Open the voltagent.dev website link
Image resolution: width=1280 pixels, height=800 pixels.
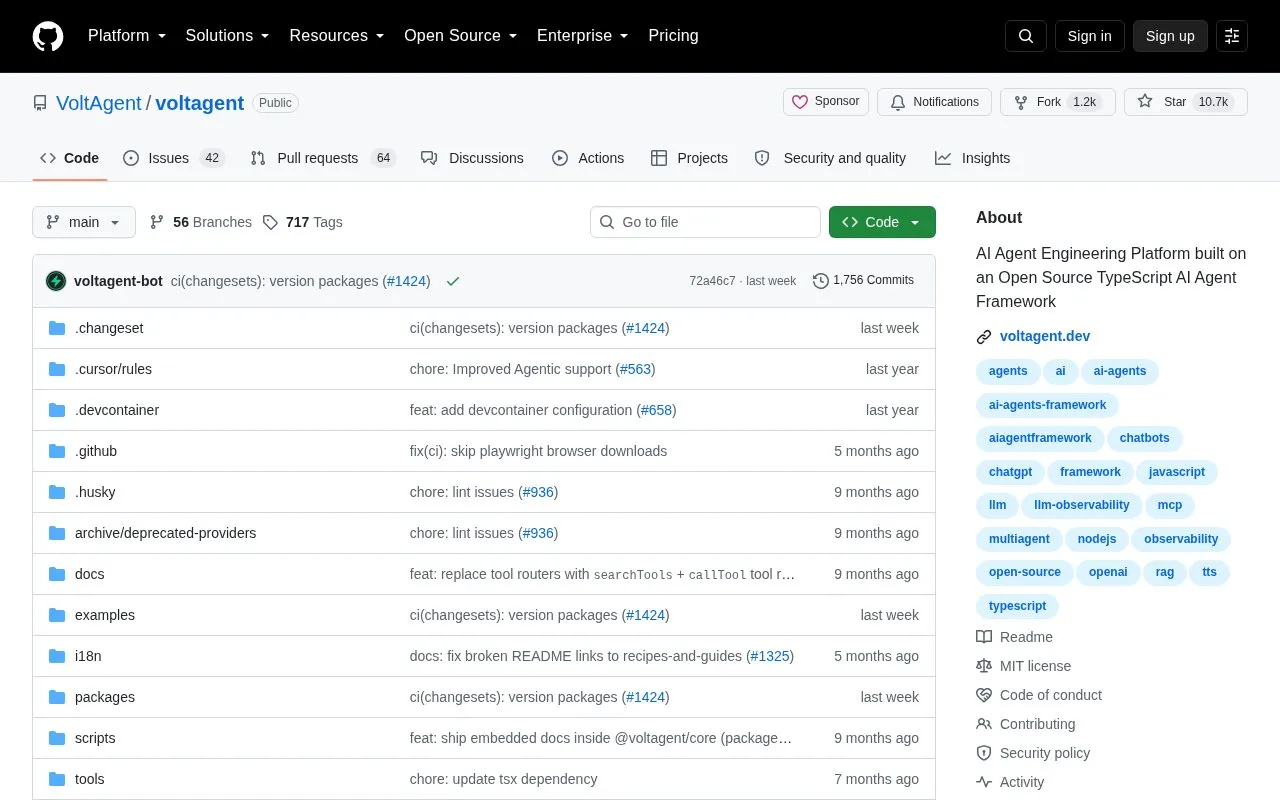(1045, 336)
